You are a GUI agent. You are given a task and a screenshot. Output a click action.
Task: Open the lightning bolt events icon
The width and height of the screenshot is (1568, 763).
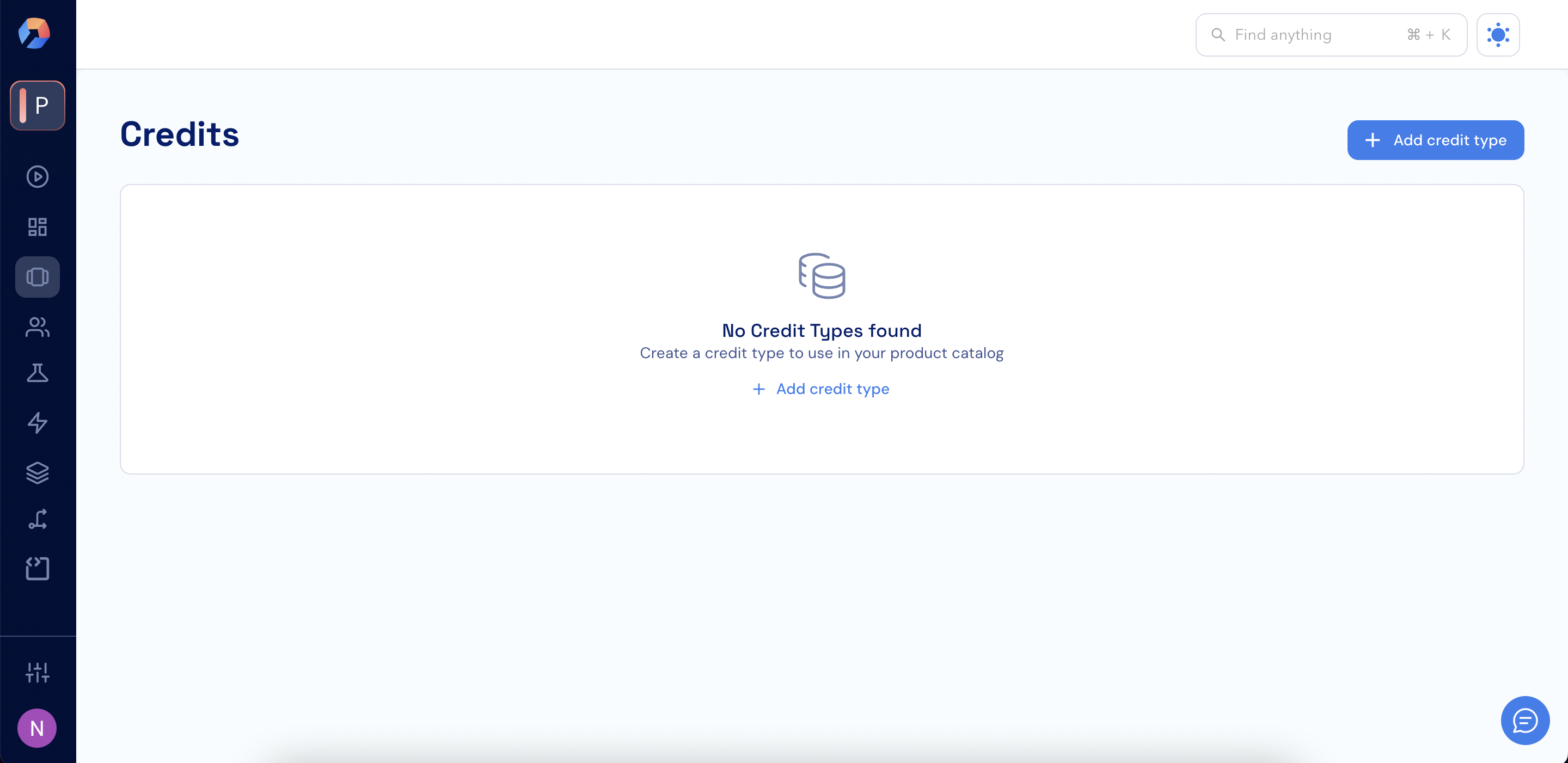pos(38,423)
